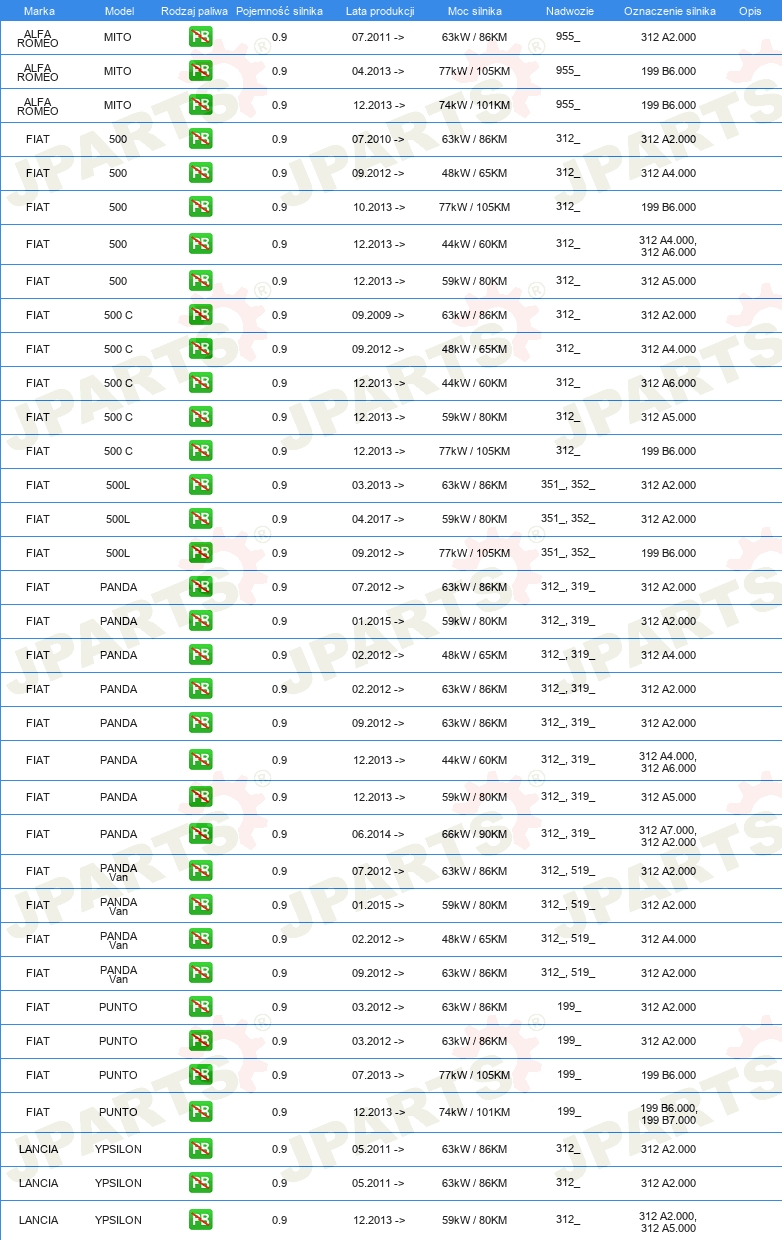Click 'PUNTO' model cell in 12.2013 row
The image size is (782, 1240).
[118, 1112]
